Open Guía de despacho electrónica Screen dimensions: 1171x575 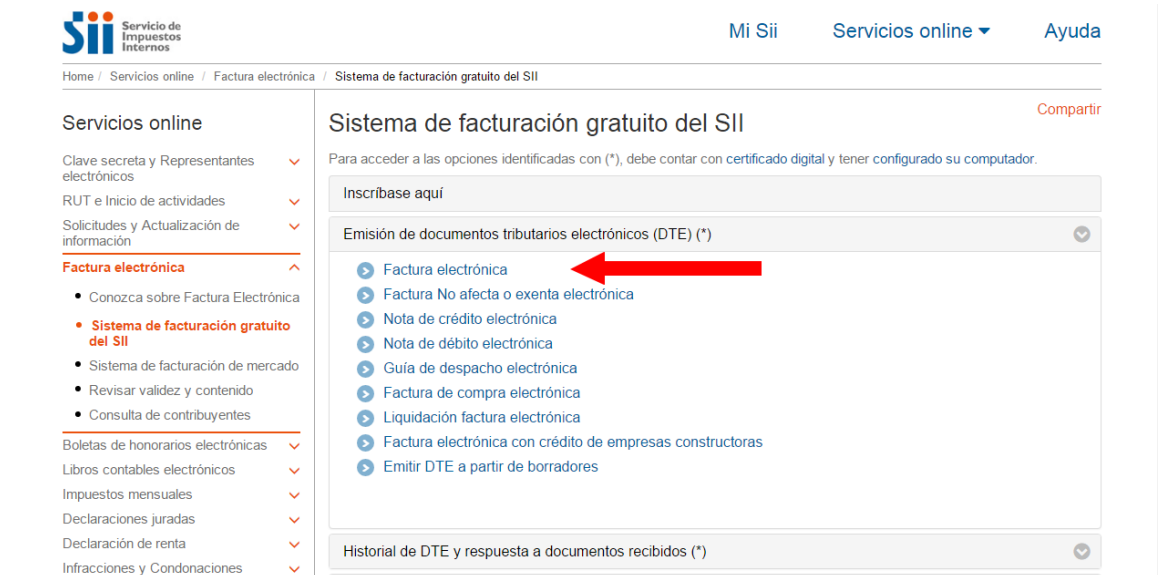480,368
